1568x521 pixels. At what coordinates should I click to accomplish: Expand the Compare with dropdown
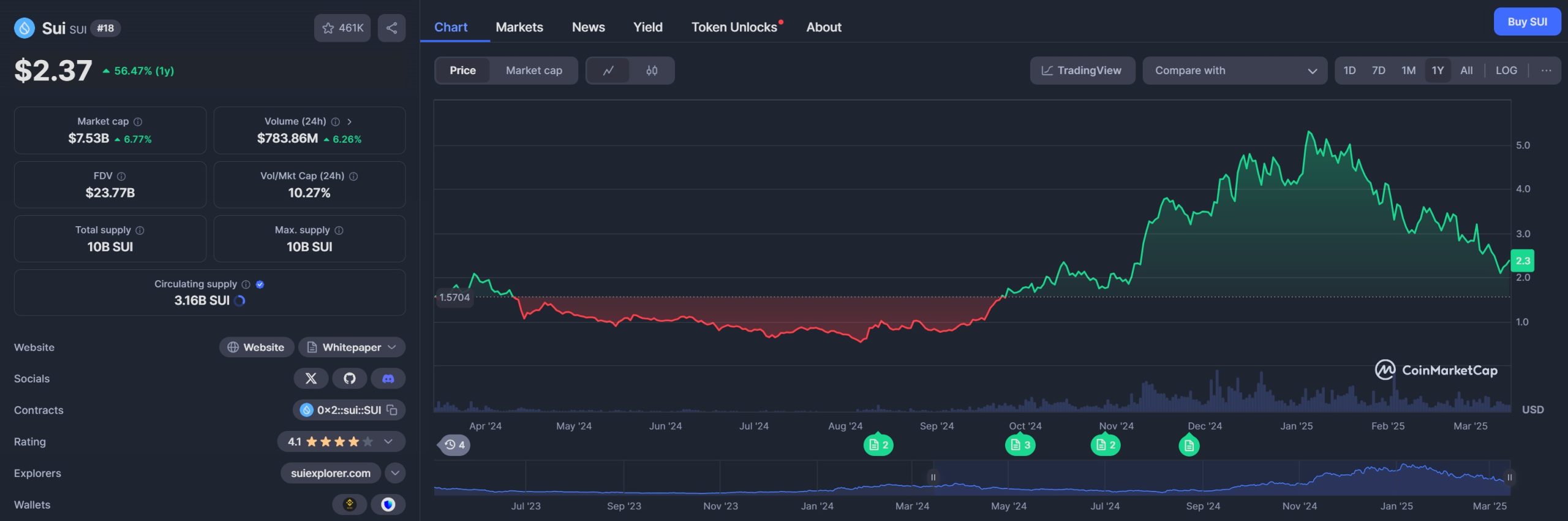tap(1234, 70)
